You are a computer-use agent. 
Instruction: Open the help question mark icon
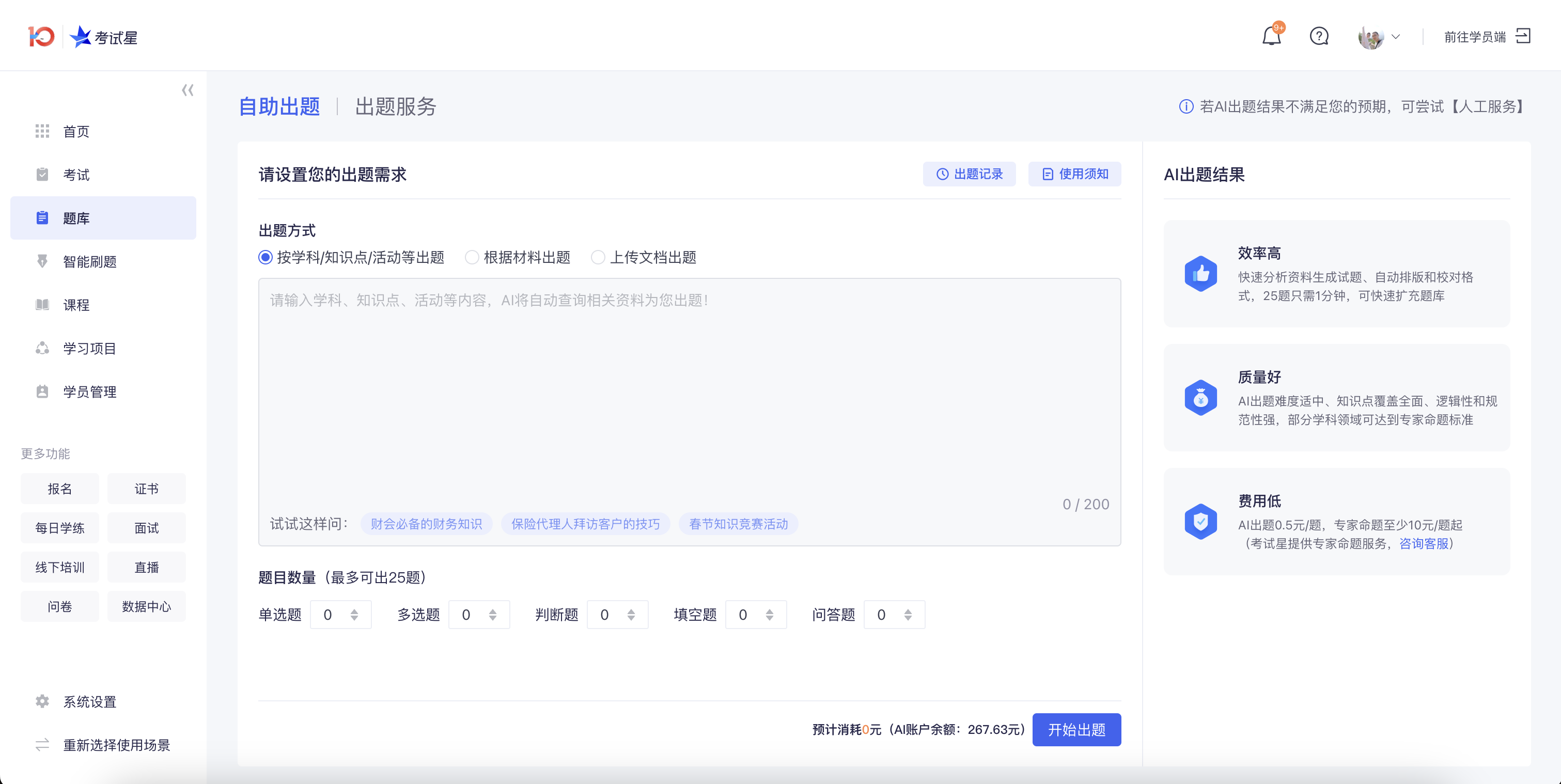click(1319, 36)
